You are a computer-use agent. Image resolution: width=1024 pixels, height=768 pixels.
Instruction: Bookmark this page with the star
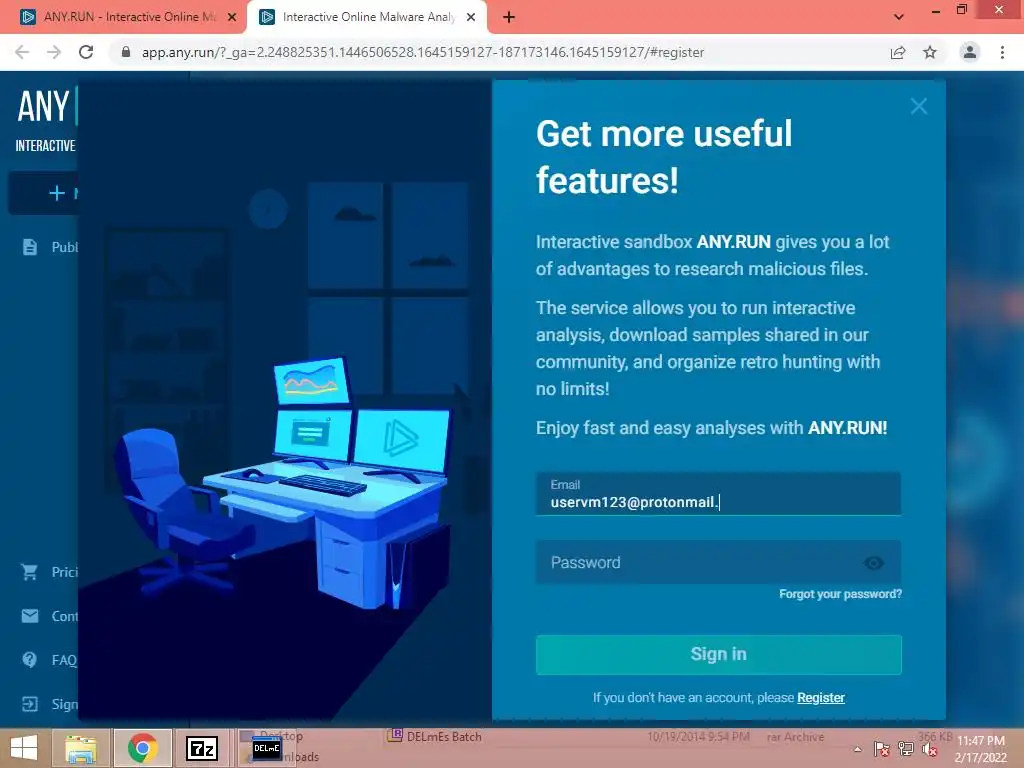[930, 52]
